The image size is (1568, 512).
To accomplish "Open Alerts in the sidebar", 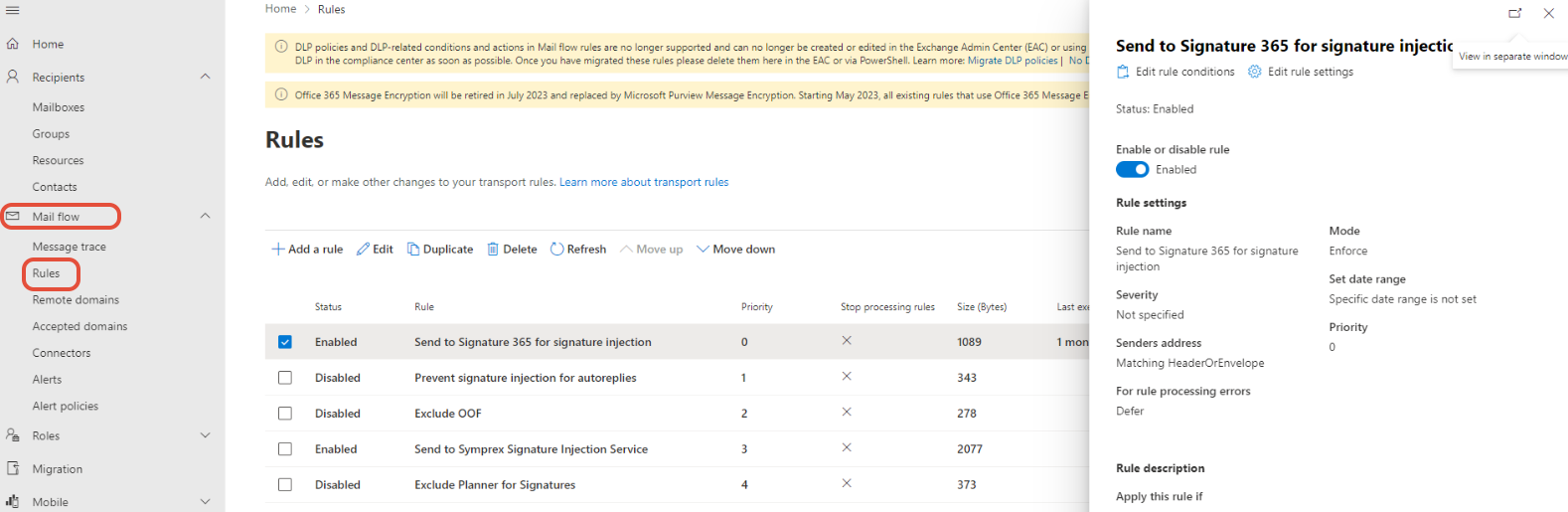I will pos(47,380).
